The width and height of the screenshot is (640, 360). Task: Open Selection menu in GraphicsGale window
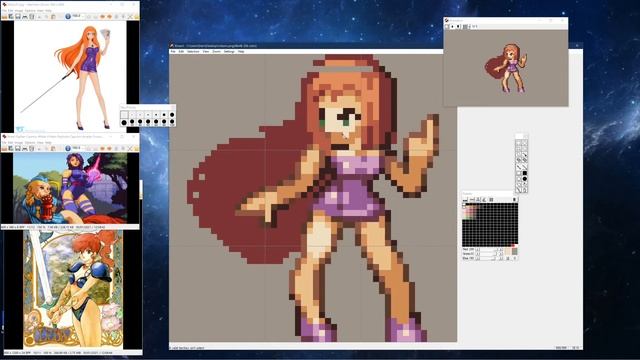coord(193,52)
